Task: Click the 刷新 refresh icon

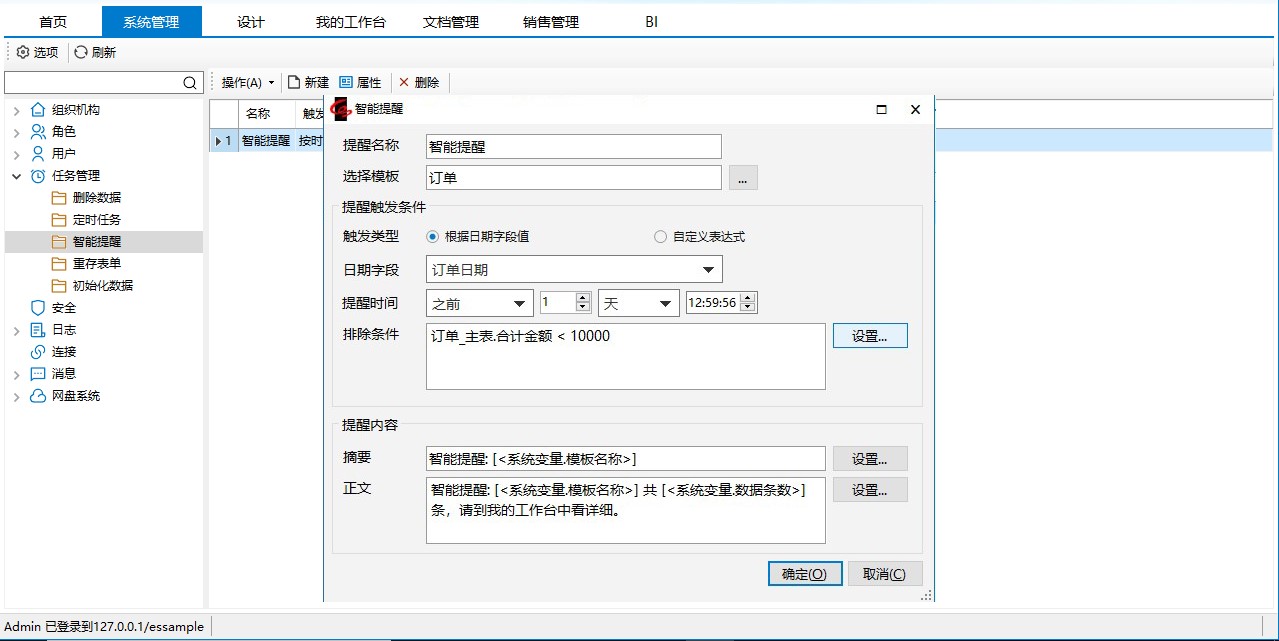Action: tap(81, 52)
